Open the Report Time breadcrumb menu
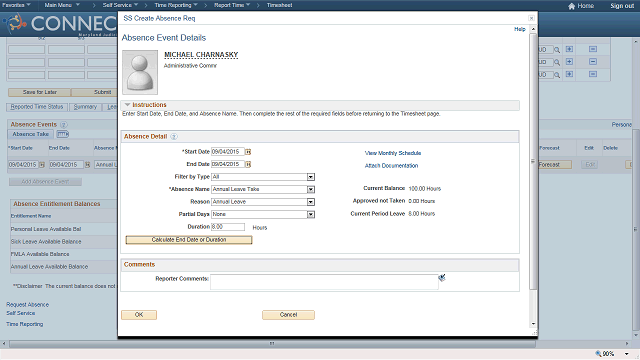Viewport: 640px width, 360px height. pyautogui.click(x=232, y=5)
